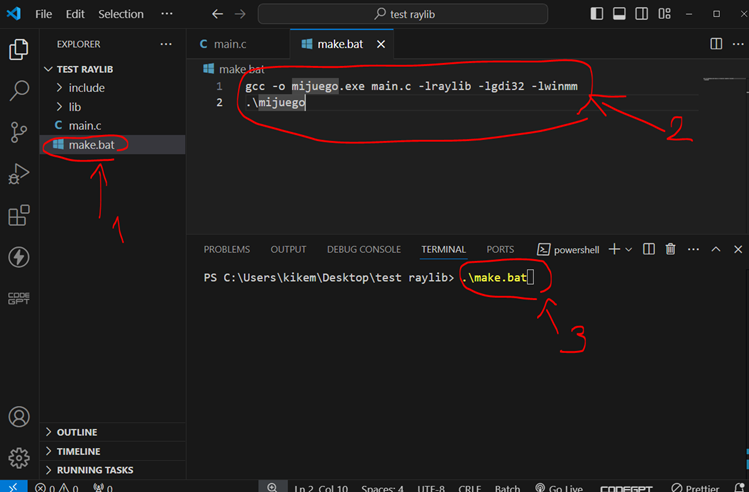Maximize the panel with the up chevron
The width and height of the screenshot is (749, 492).
point(715,249)
